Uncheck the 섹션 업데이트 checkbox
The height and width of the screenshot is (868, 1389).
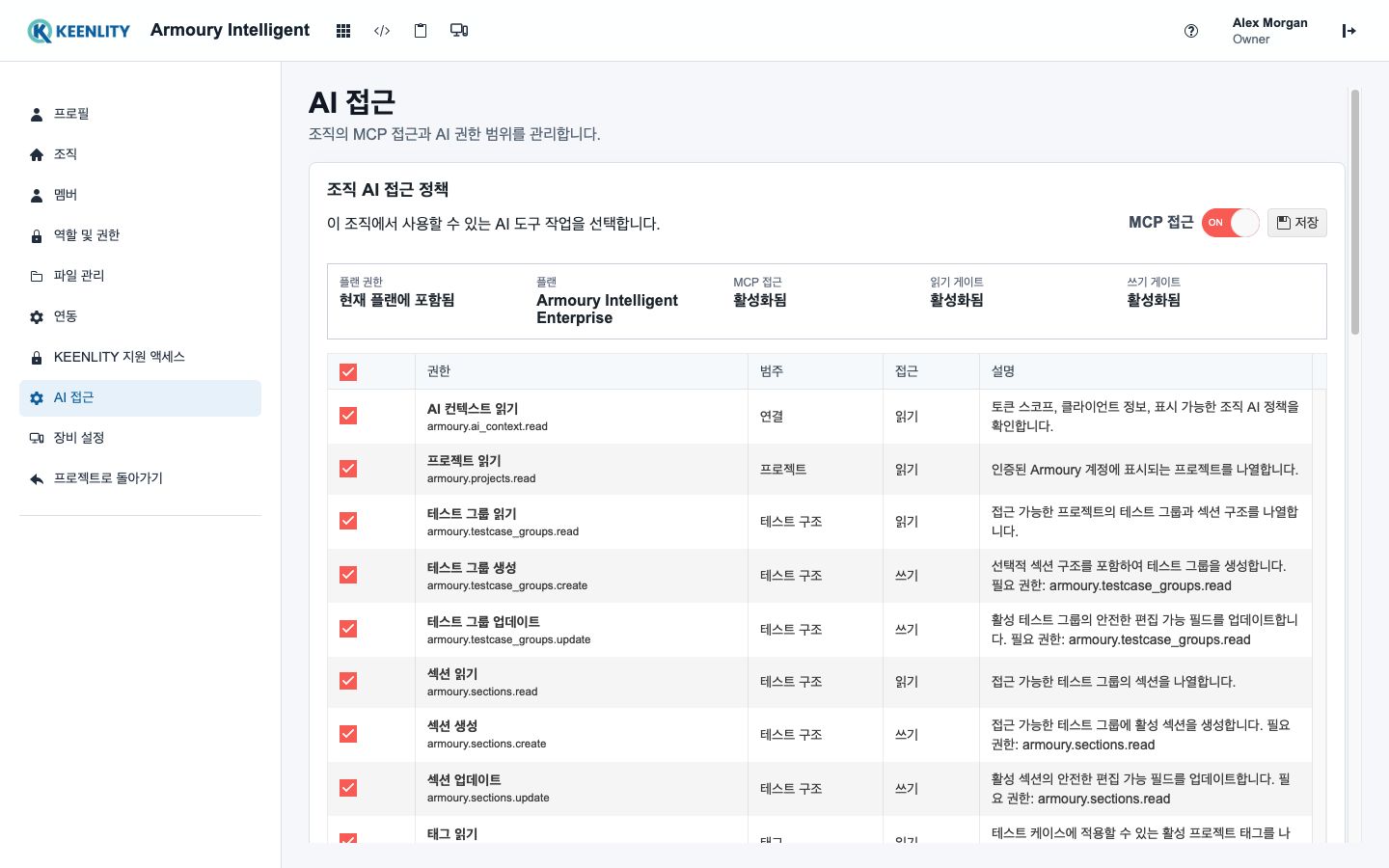coord(348,788)
